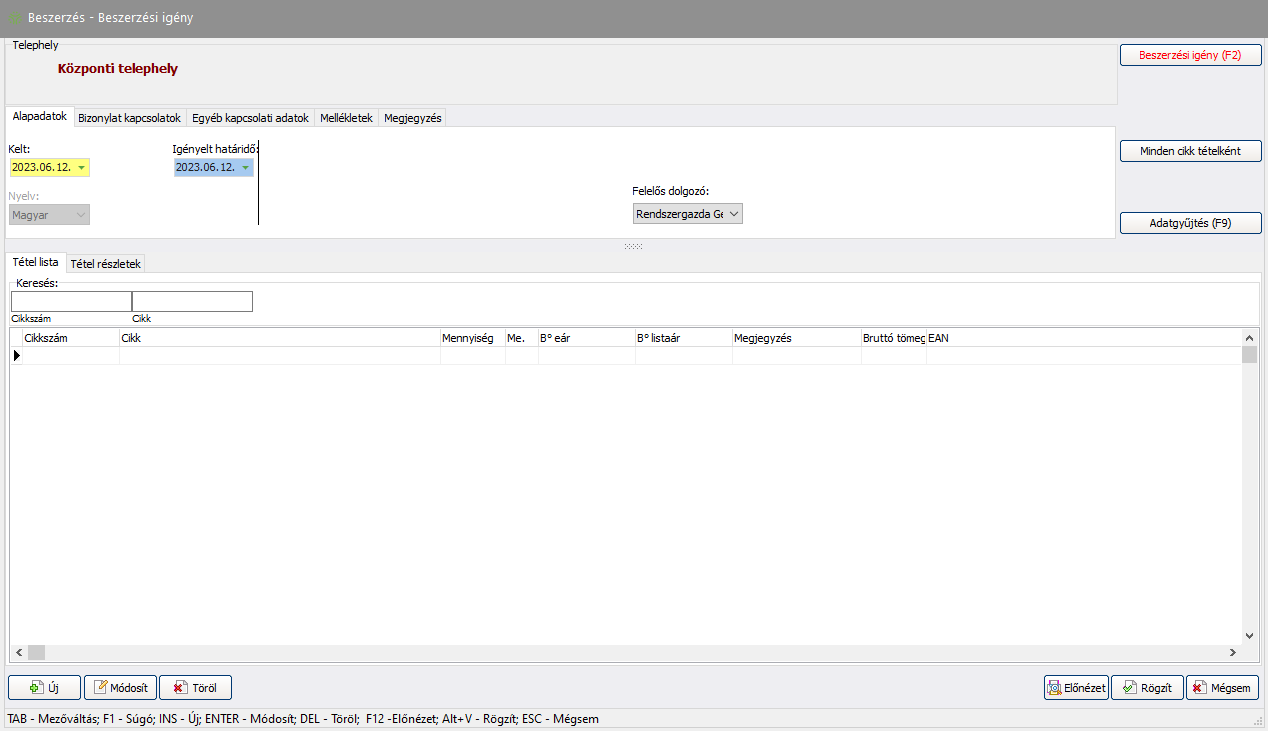Open Előnézet print preview
This screenshot has width=1268, height=731.
pyautogui.click(x=1075, y=687)
